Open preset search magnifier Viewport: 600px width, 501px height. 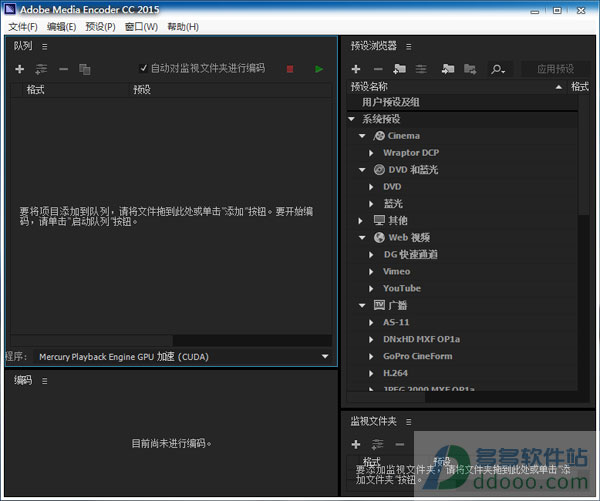point(498,69)
